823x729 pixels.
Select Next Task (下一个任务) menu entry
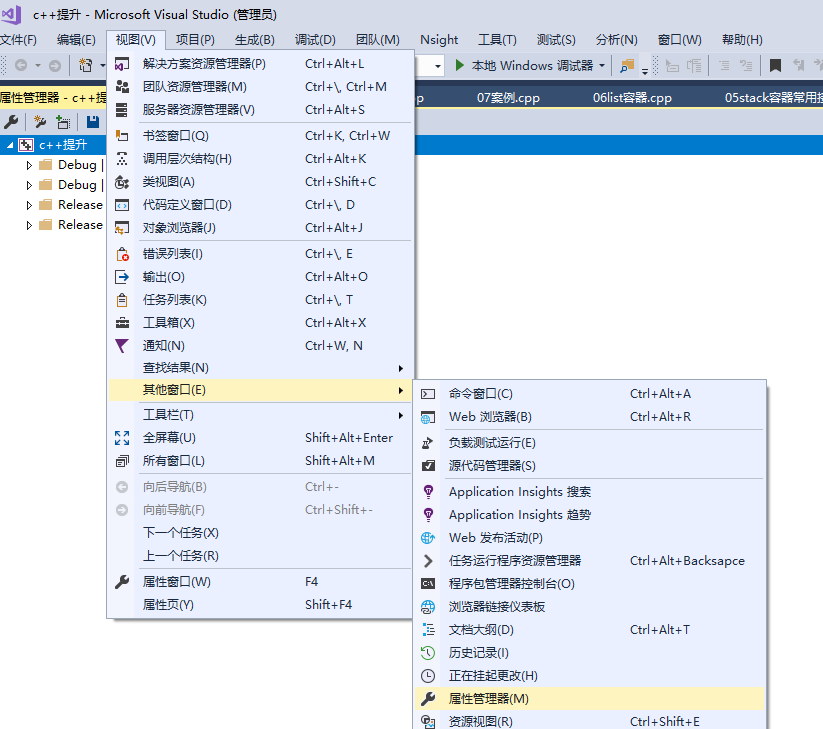[x=260, y=533]
